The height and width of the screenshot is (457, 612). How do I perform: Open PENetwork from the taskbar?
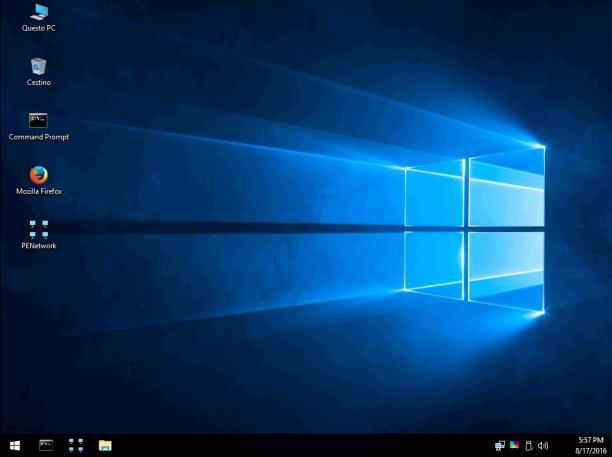click(76, 445)
